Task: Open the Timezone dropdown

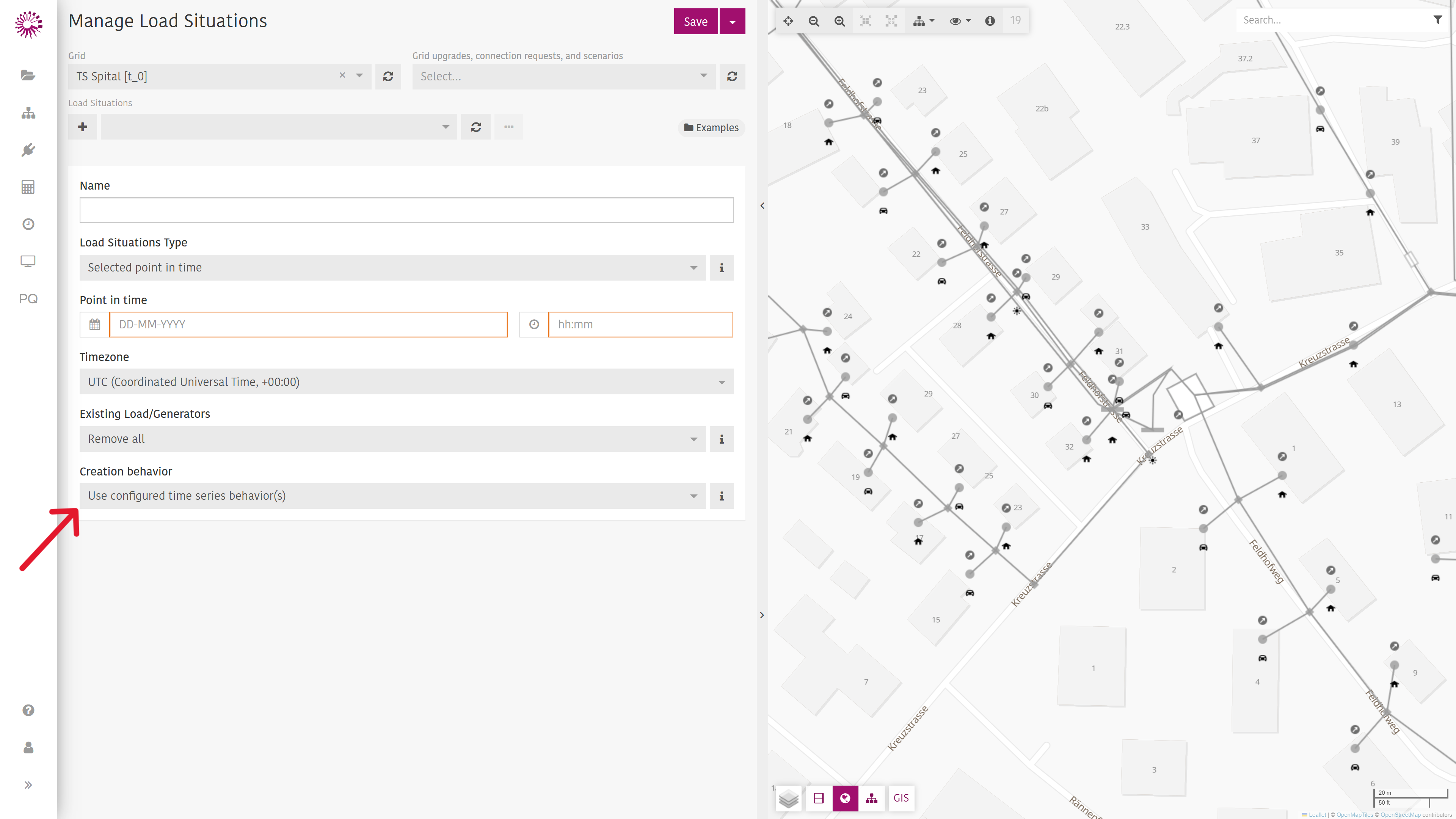Action: coord(406,381)
